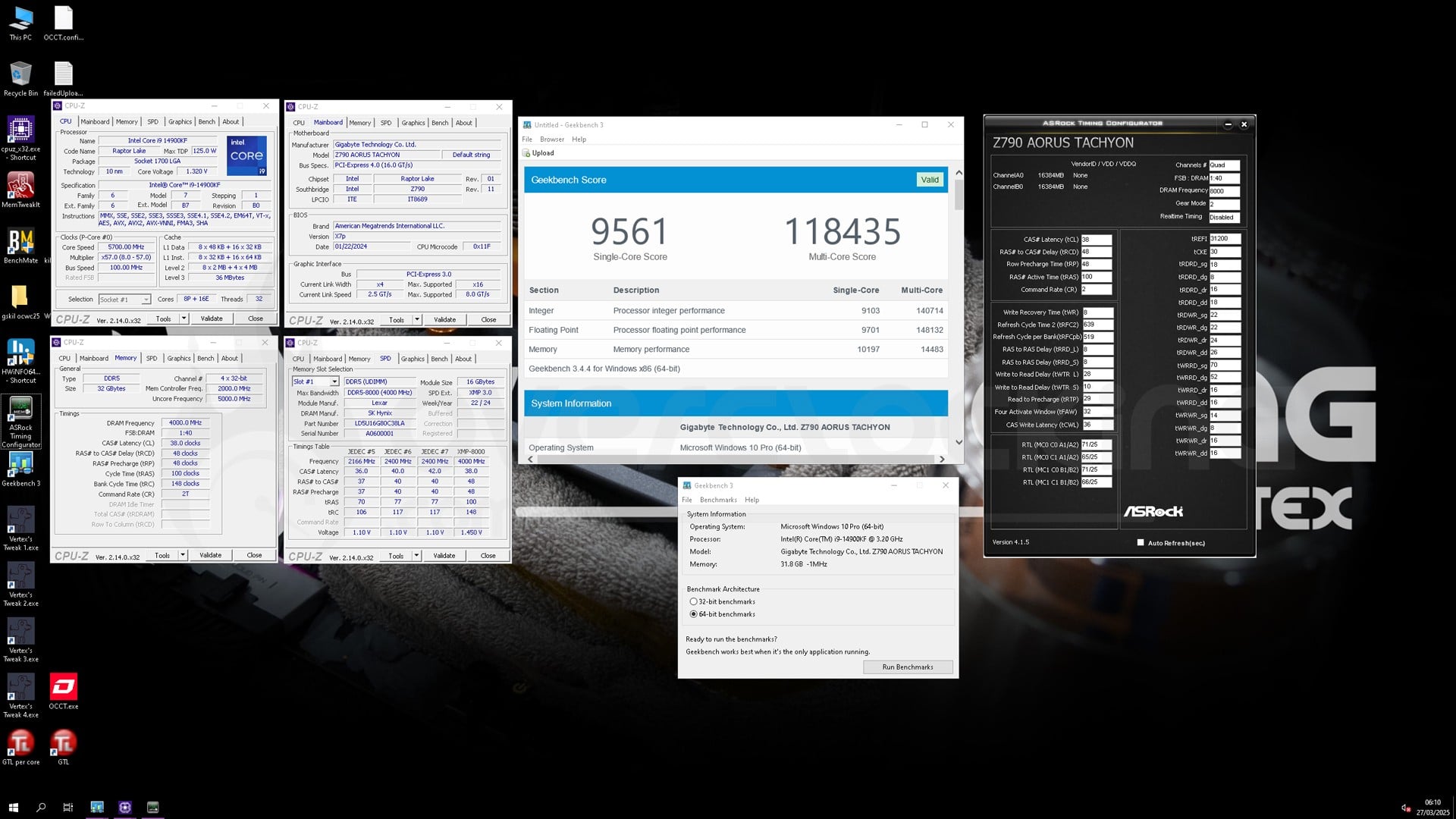Launch the HWiNFO64 shortcut icon
Image resolution: width=1456 pixels, height=819 pixels.
click(x=20, y=361)
